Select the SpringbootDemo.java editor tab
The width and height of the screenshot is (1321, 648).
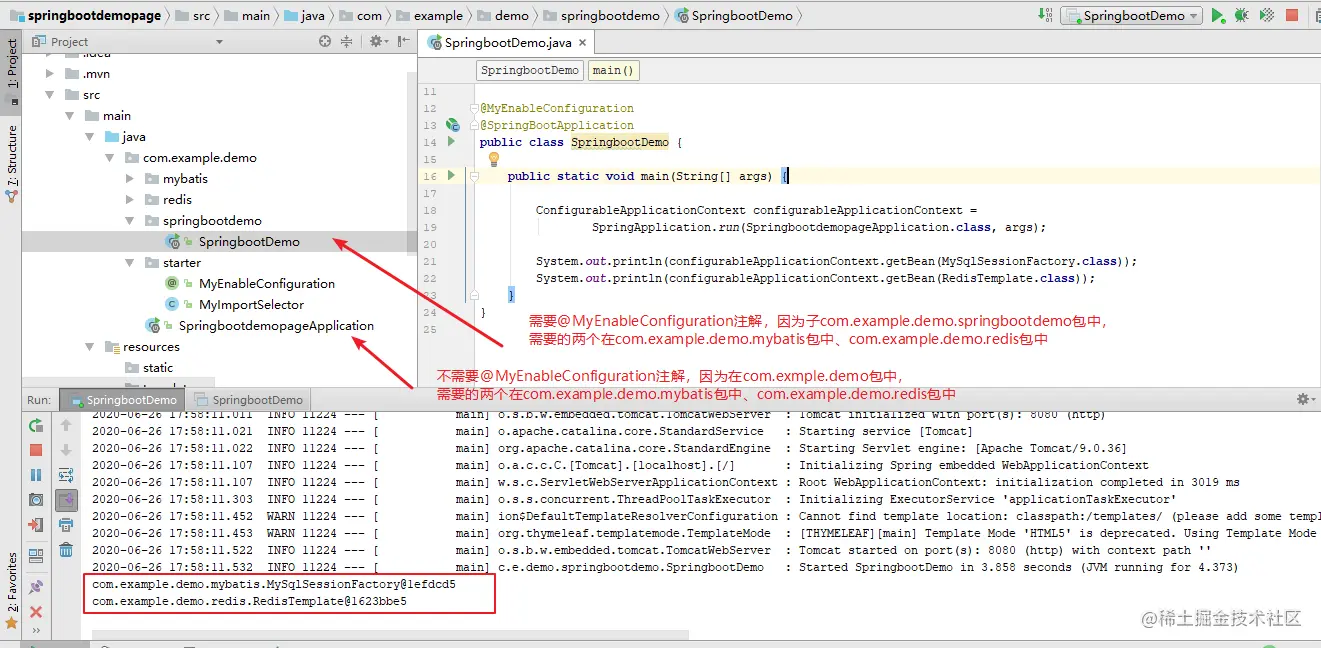point(510,42)
